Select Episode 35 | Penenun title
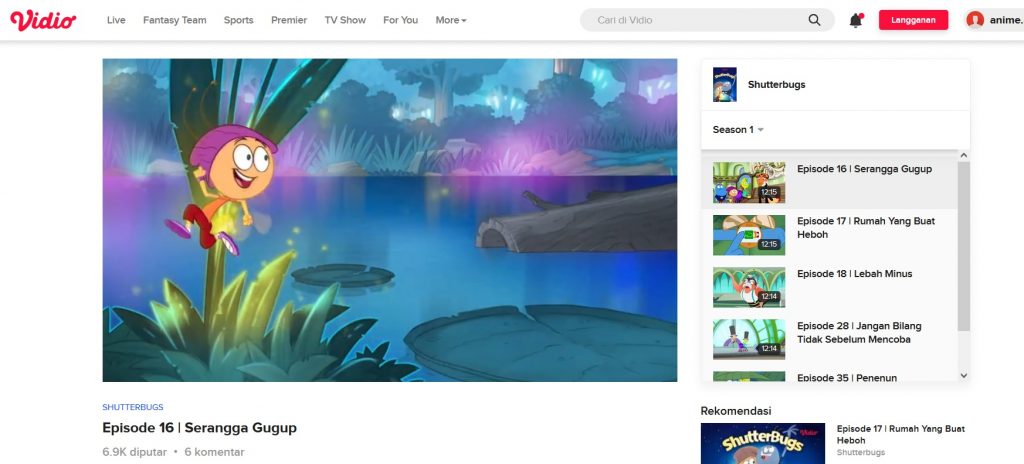 tap(846, 377)
